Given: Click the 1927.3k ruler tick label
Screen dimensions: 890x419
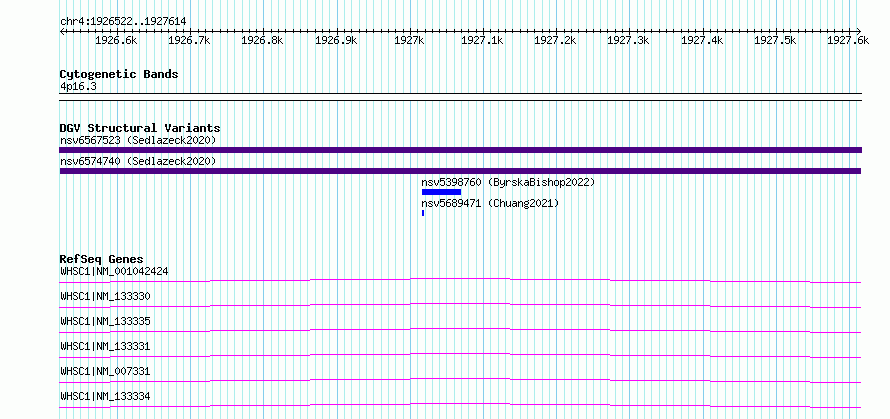Looking at the screenshot, I should tap(628, 40).
